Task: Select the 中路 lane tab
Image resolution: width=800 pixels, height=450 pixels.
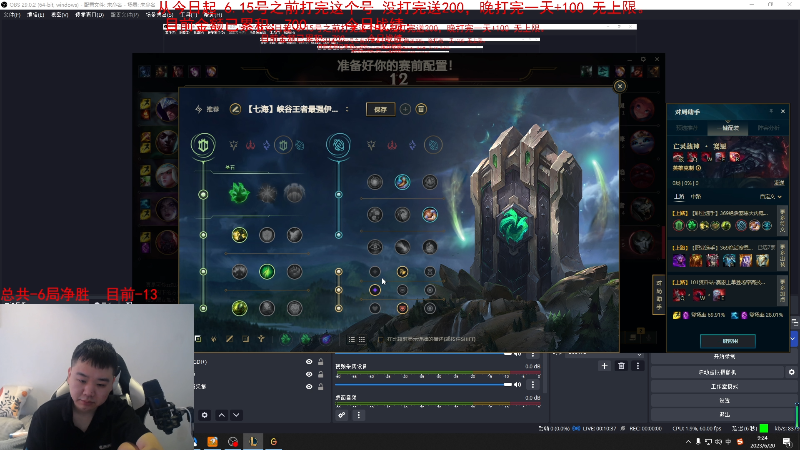Action: (695, 196)
